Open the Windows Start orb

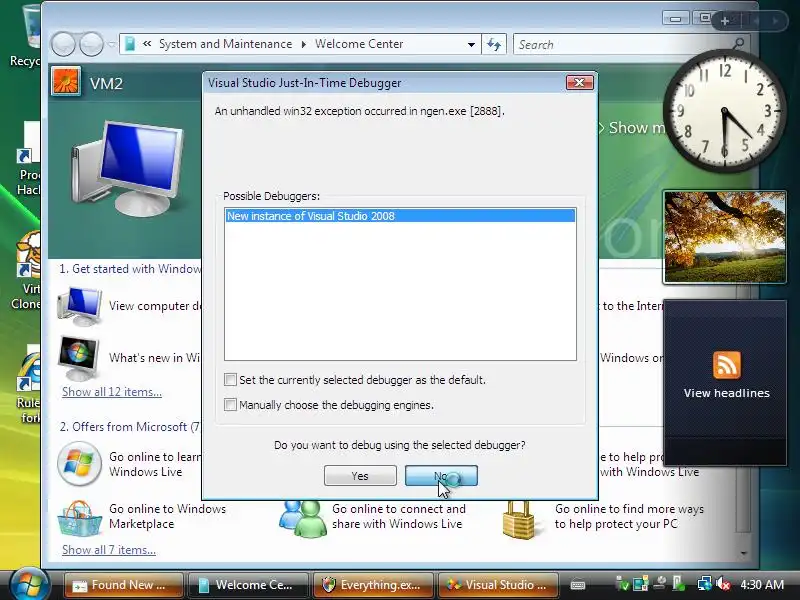29,585
